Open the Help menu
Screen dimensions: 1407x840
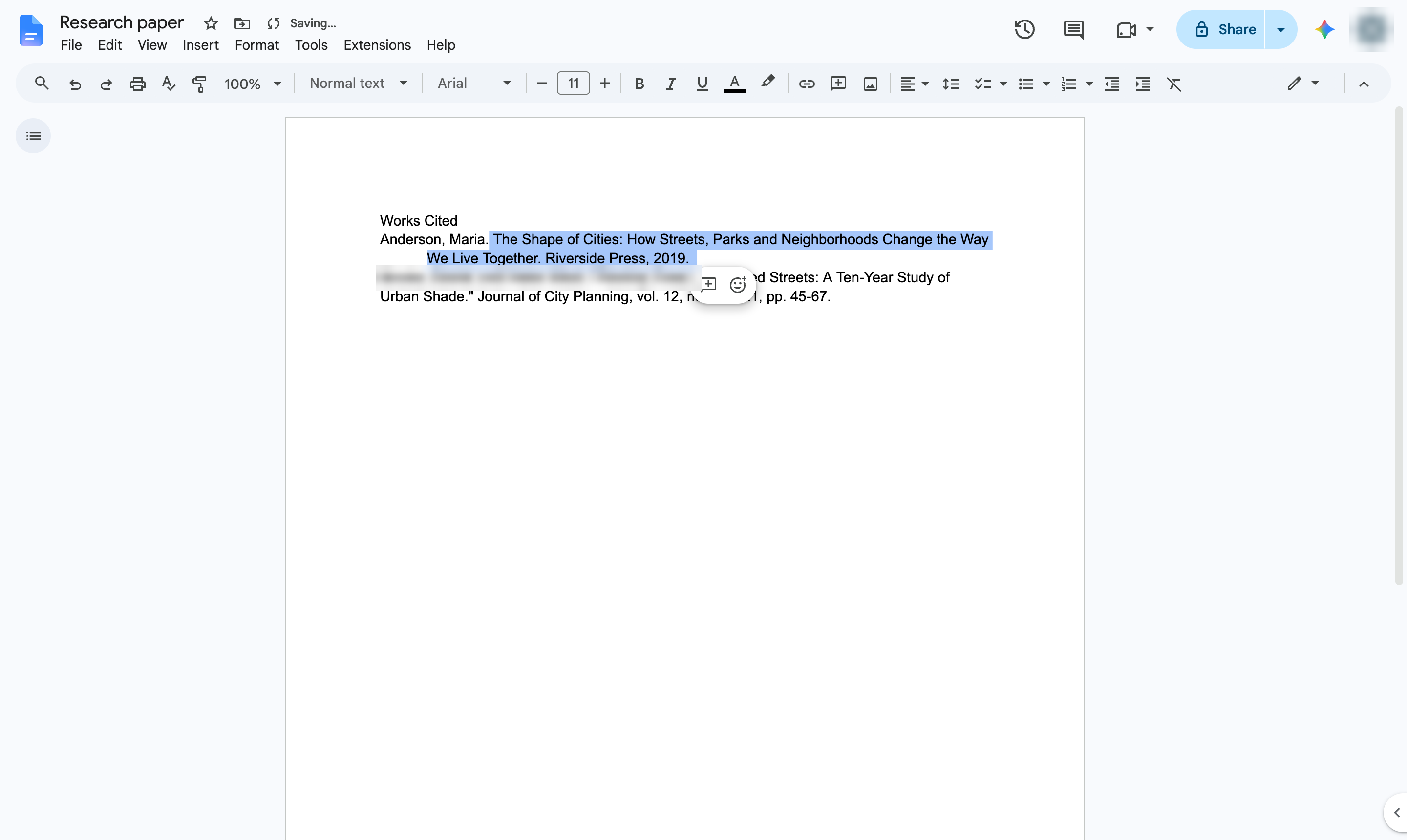[x=441, y=45]
